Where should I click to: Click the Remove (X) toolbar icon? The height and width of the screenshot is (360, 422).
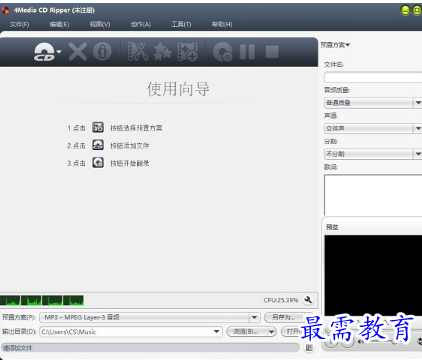[78, 52]
